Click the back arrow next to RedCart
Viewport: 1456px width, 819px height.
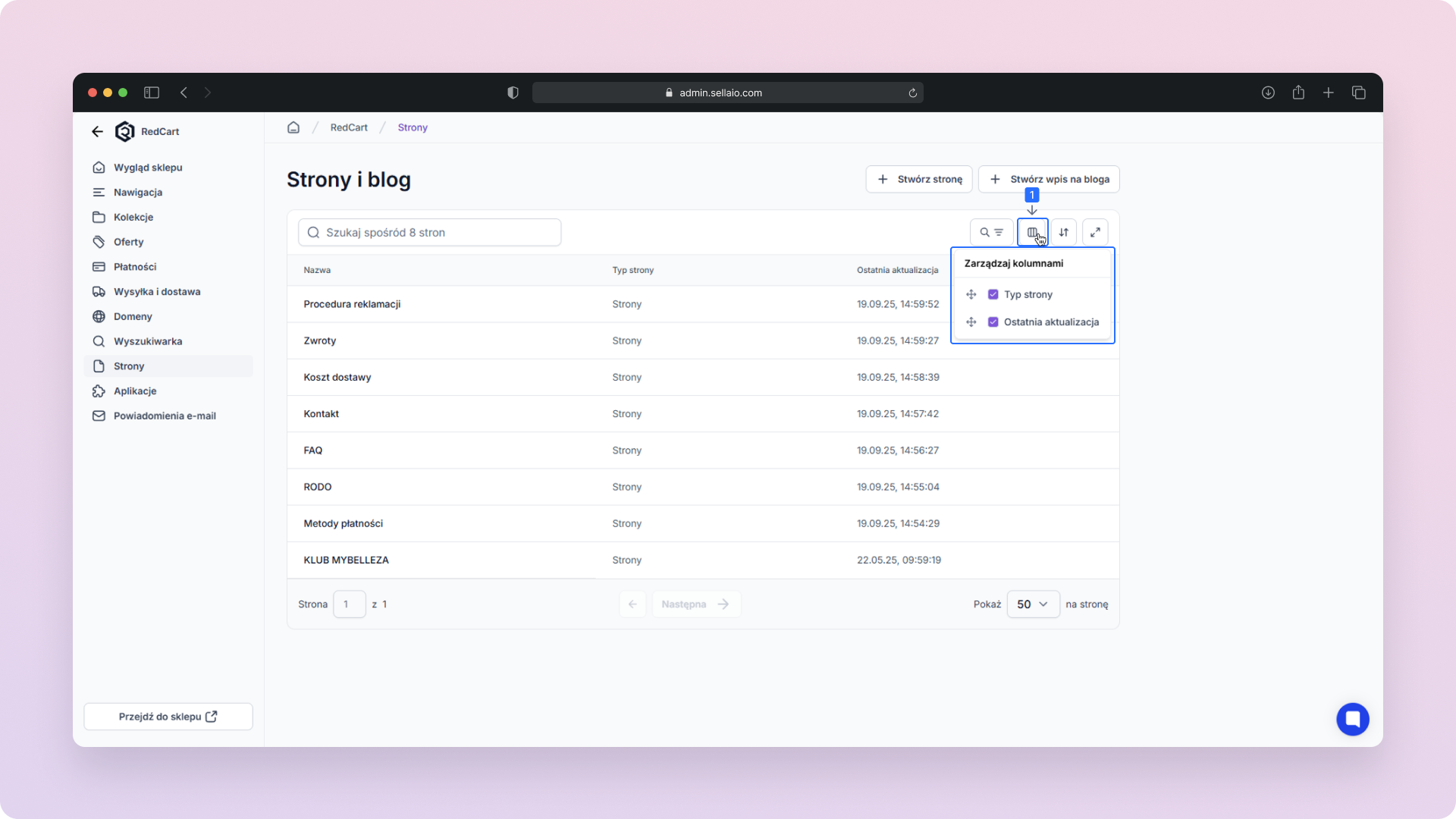click(x=97, y=131)
